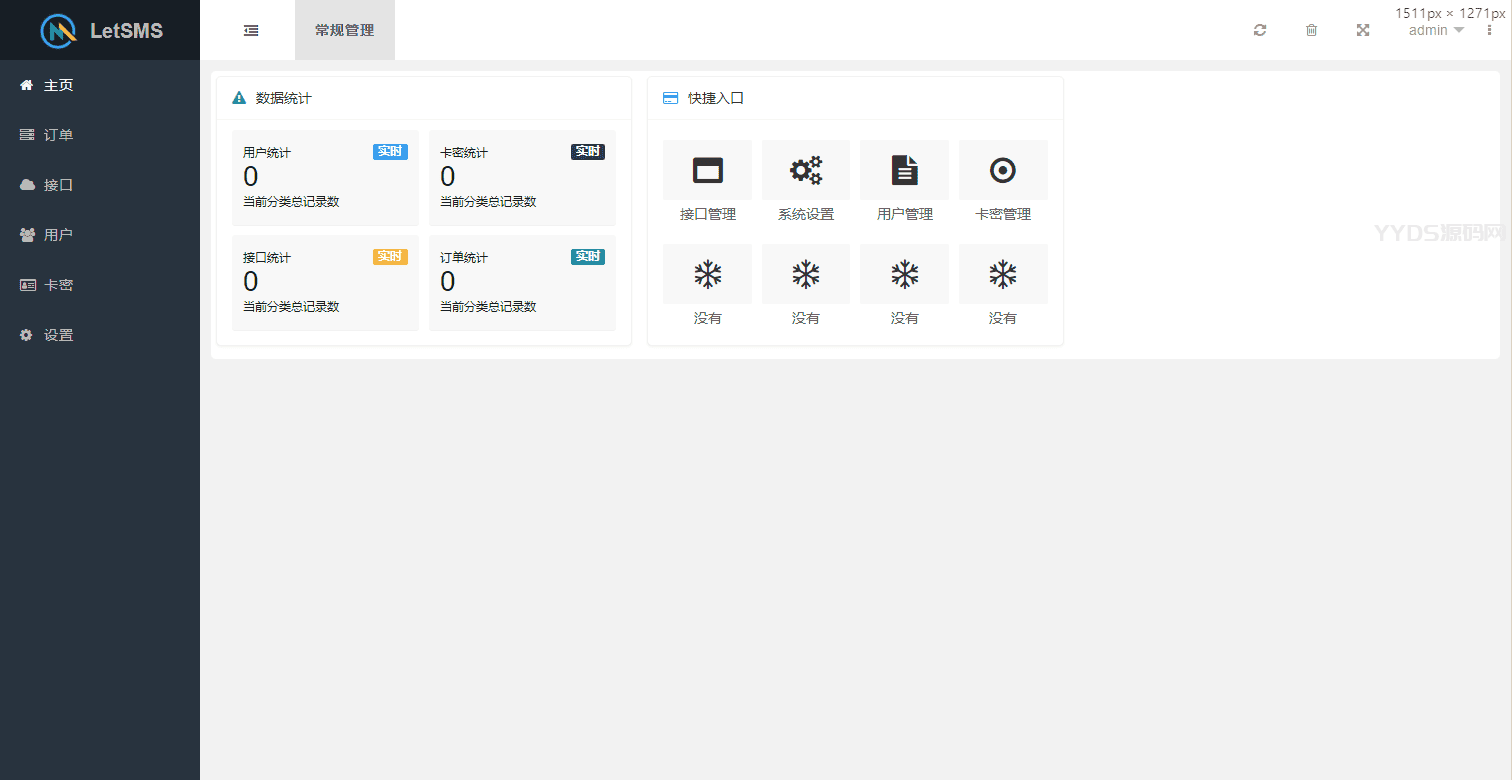Open the vertical three-dots more menu
This screenshot has width=1512, height=780.
[x=1489, y=30]
